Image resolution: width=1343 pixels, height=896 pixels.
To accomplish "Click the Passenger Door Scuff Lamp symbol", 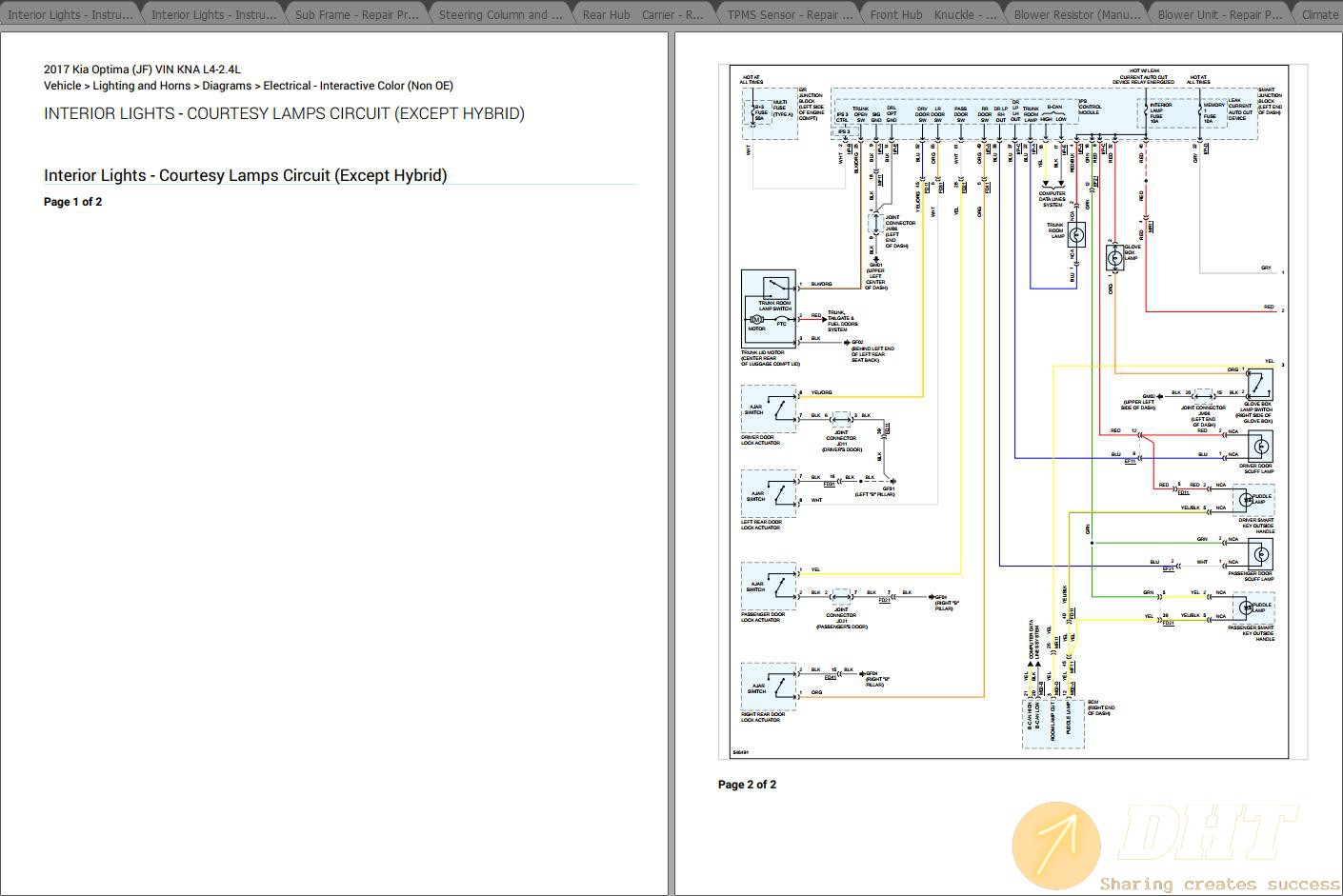I will click(1261, 554).
